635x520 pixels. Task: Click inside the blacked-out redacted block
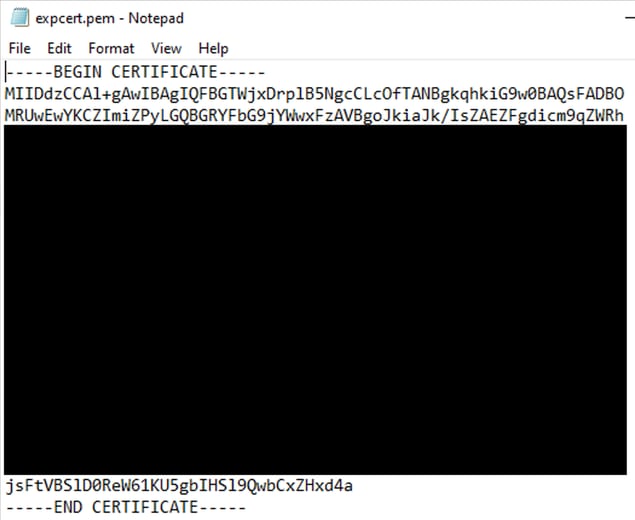click(315, 300)
